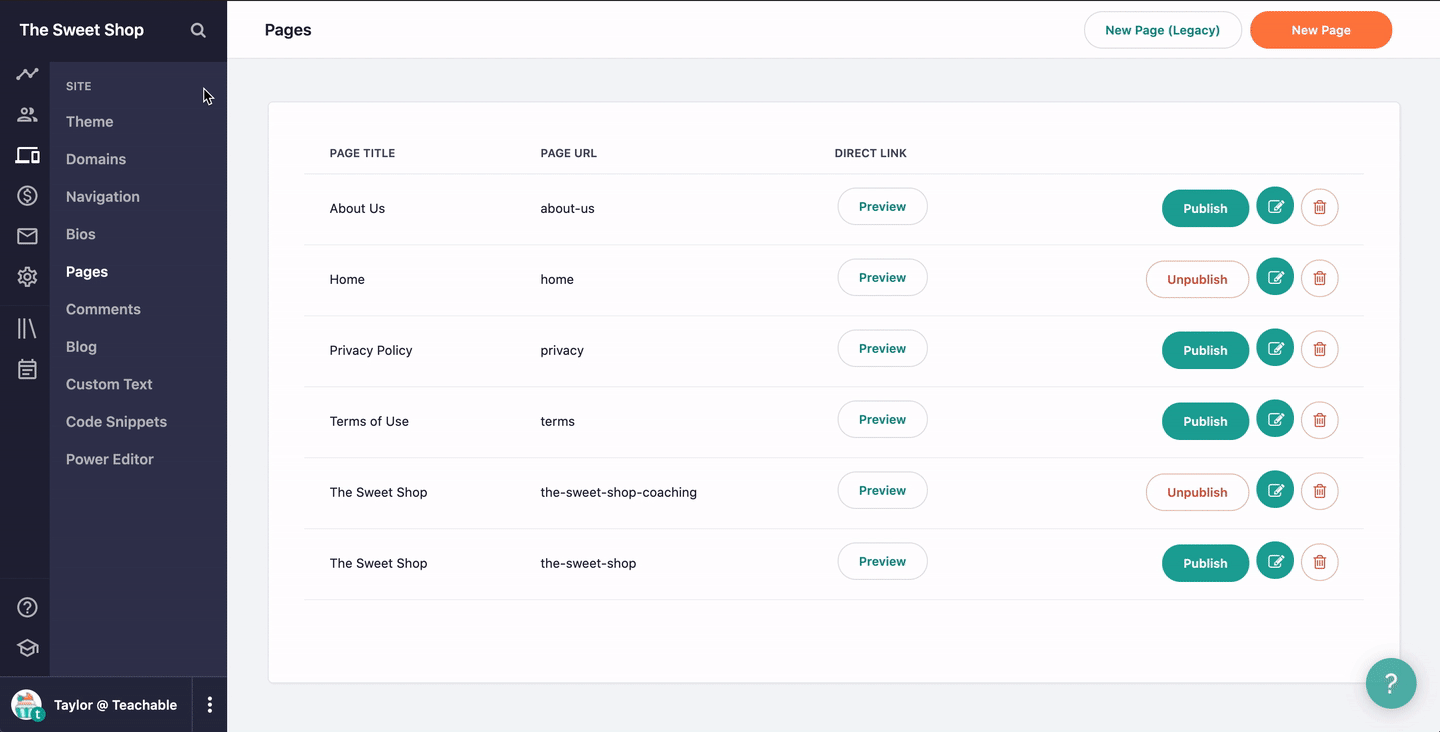Edit the the-sweet-shop-coaching page

click(1275, 490)
